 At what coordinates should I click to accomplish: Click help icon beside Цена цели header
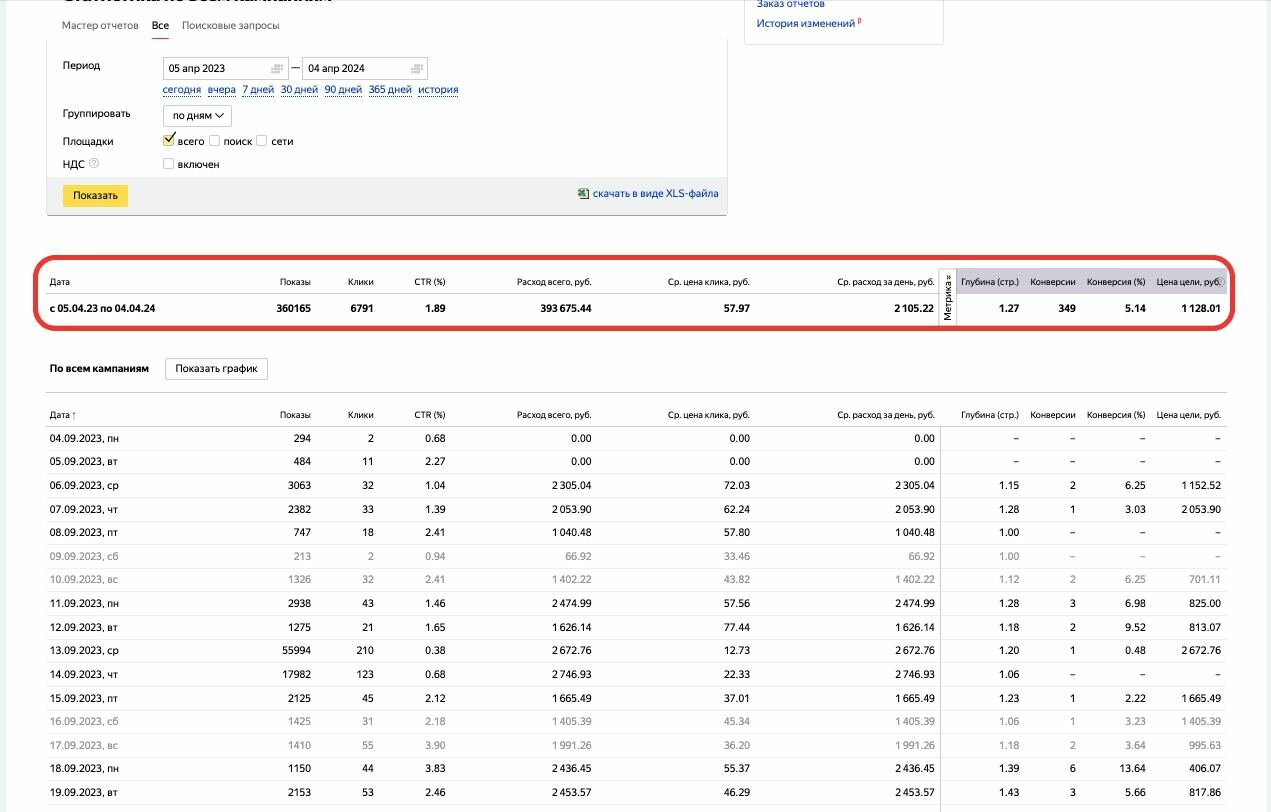[1219, 282]
